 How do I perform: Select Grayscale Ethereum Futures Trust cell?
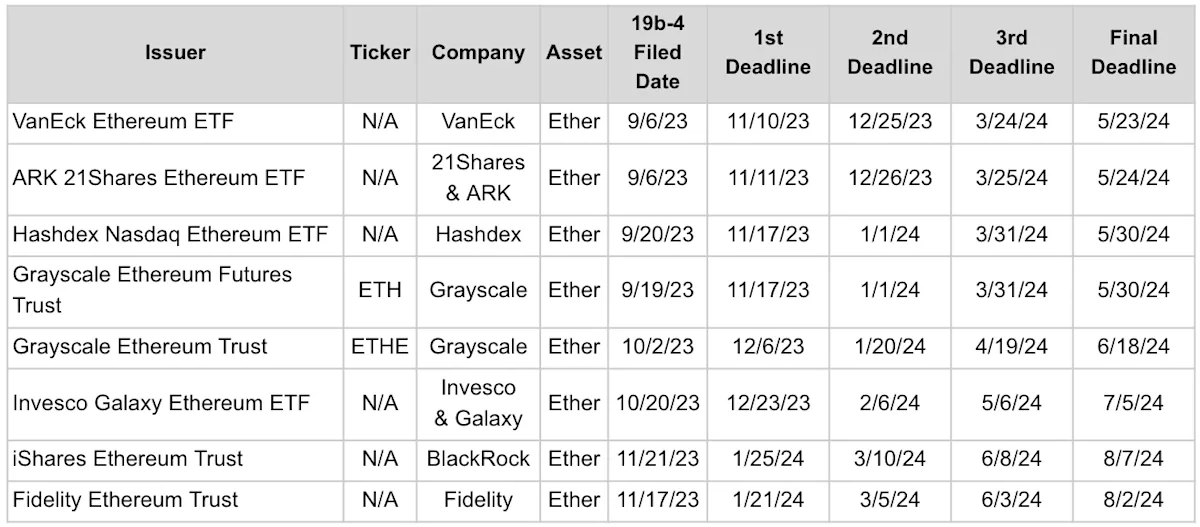(175, 290)
